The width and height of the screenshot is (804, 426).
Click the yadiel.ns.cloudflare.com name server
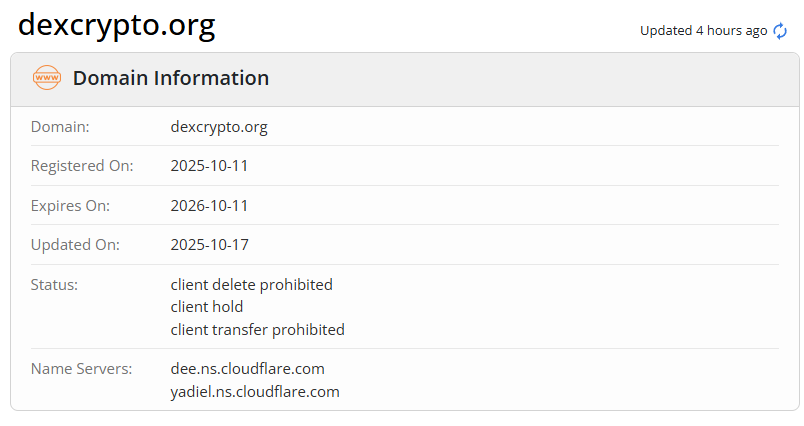(255, 391)
